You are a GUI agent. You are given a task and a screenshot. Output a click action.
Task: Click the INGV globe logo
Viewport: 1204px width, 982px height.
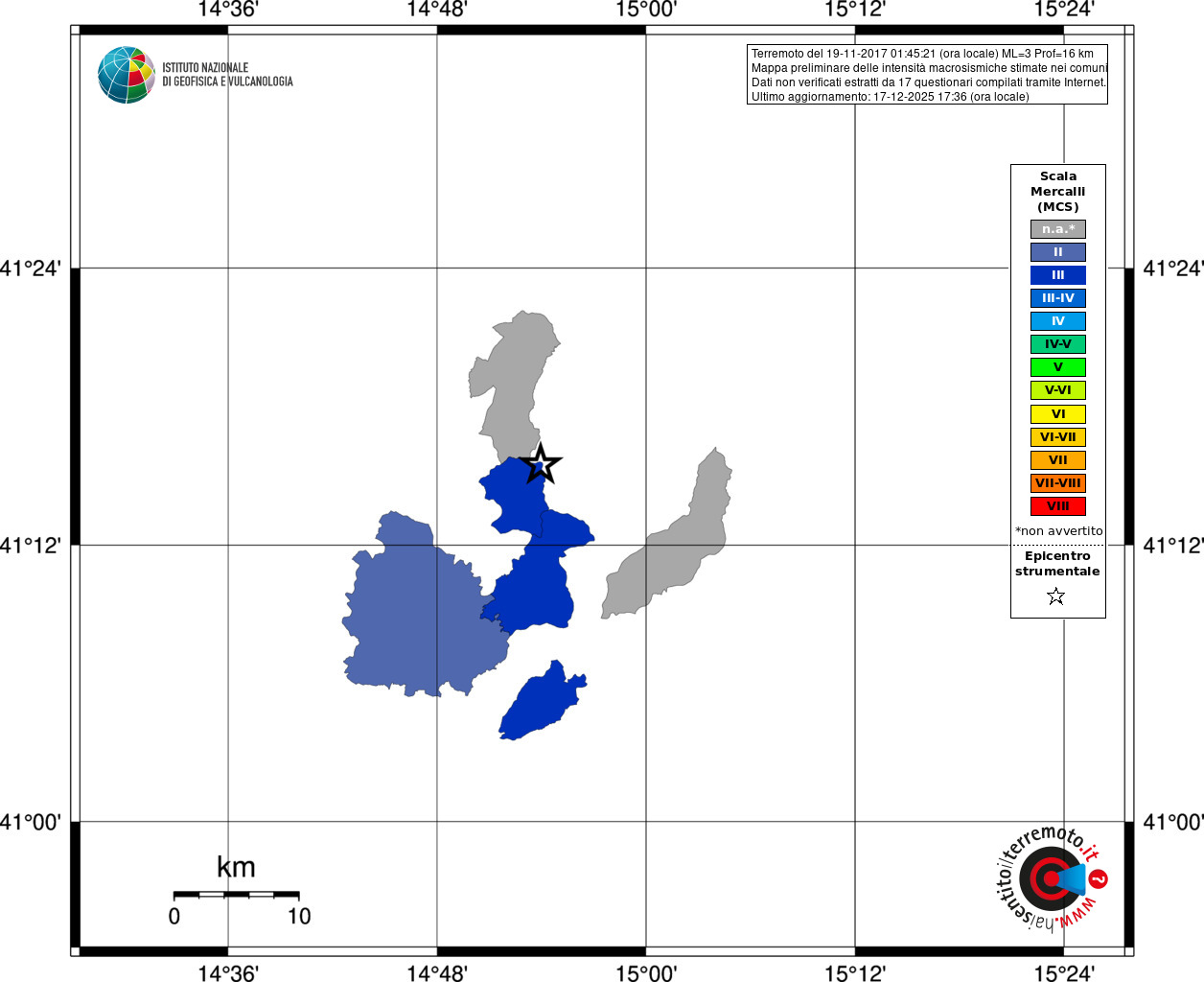(x=126, y=75)
